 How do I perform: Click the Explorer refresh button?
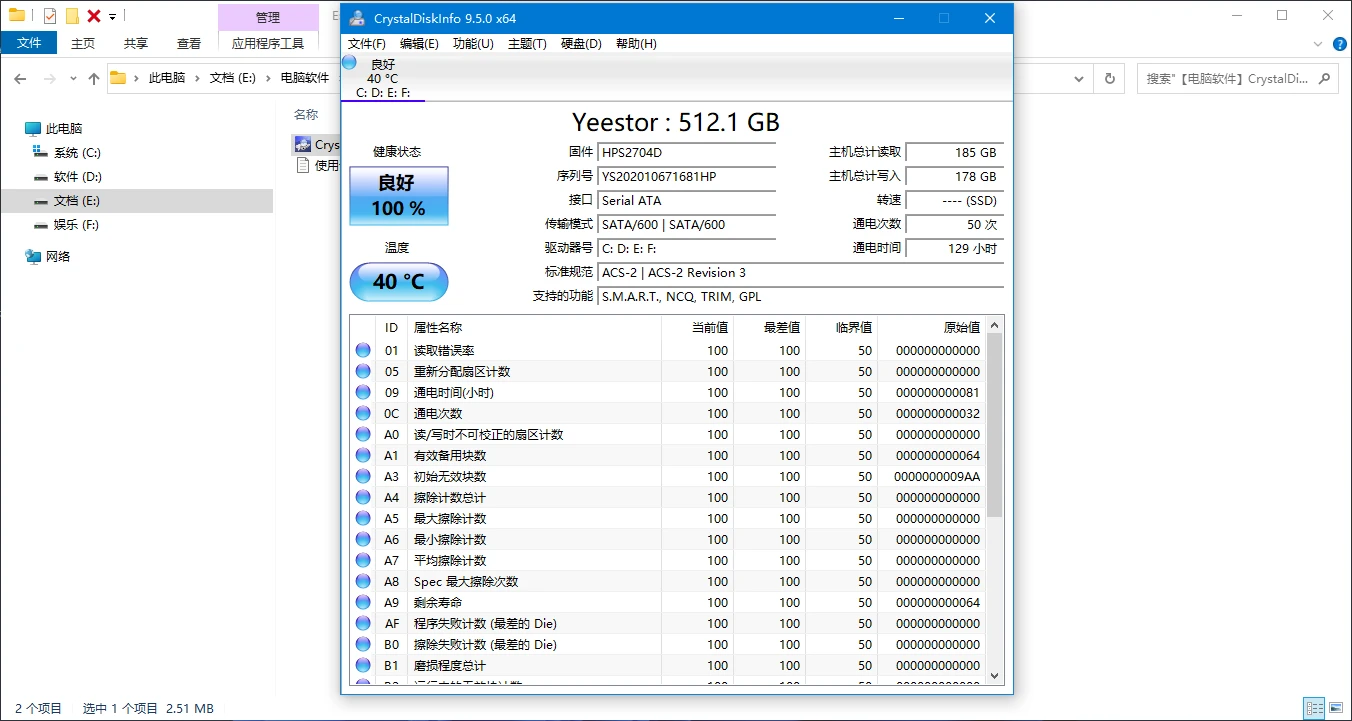[1109, 78]
